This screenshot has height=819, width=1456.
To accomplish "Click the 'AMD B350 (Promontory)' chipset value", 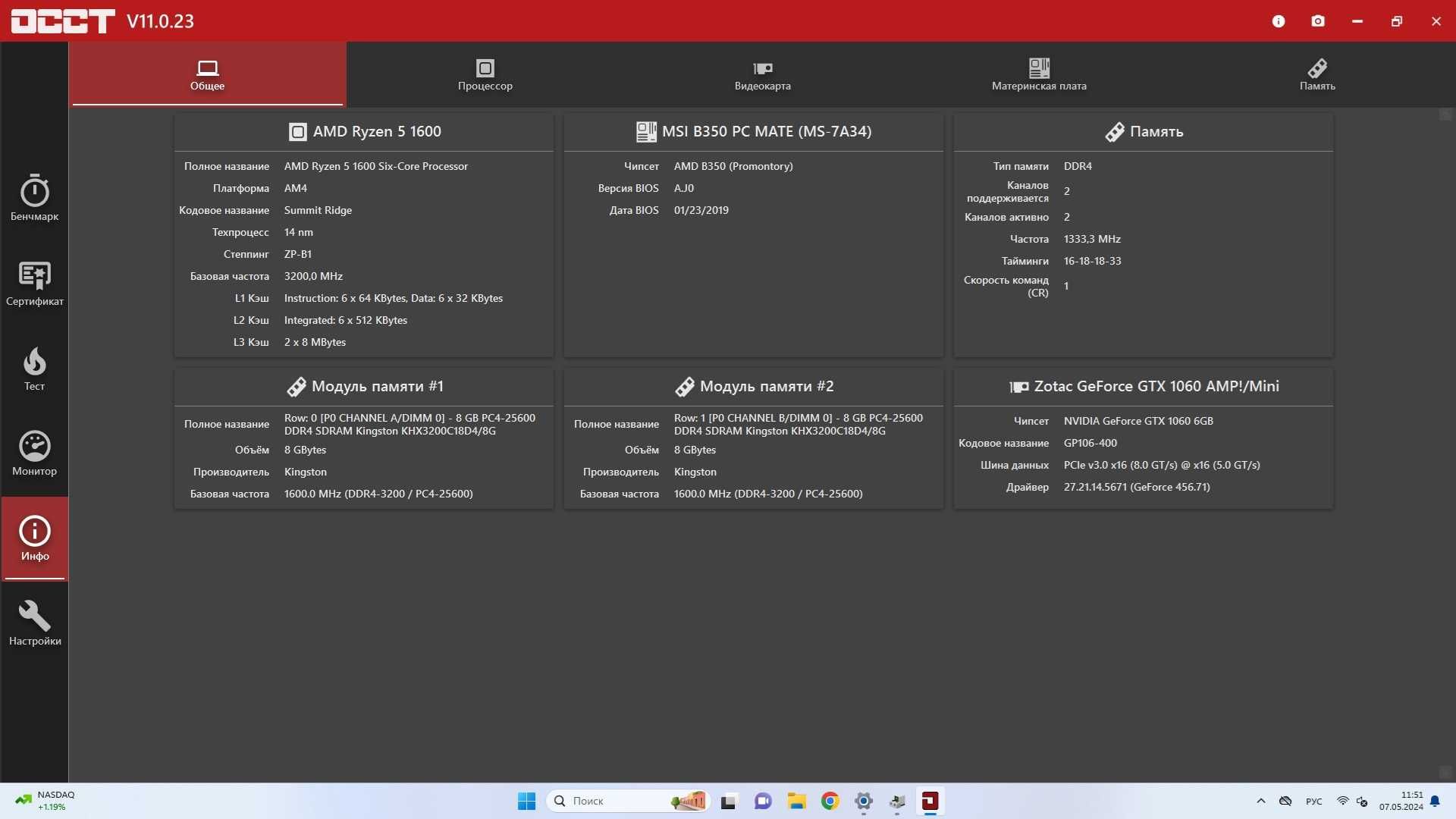I will 733,166.
